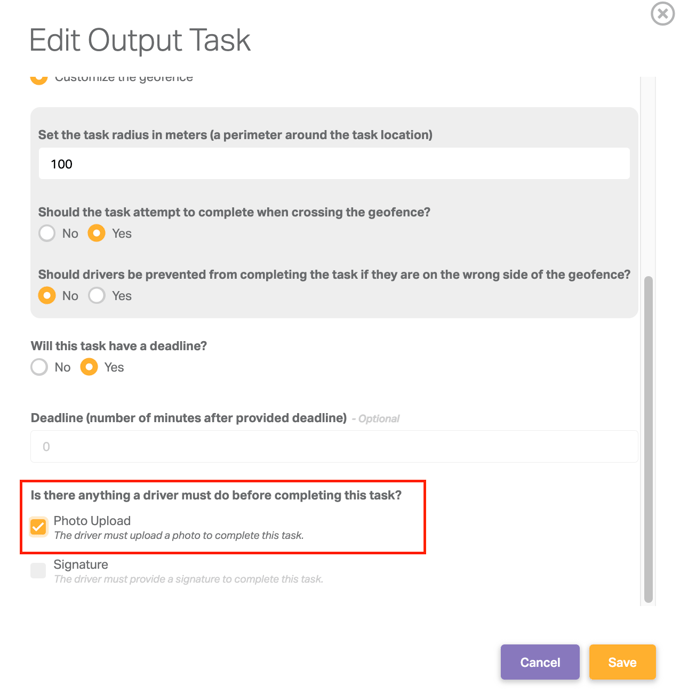Select Yes for geofence crossing completion
Screen dimensions: 688x694
[x=97, y=233]
